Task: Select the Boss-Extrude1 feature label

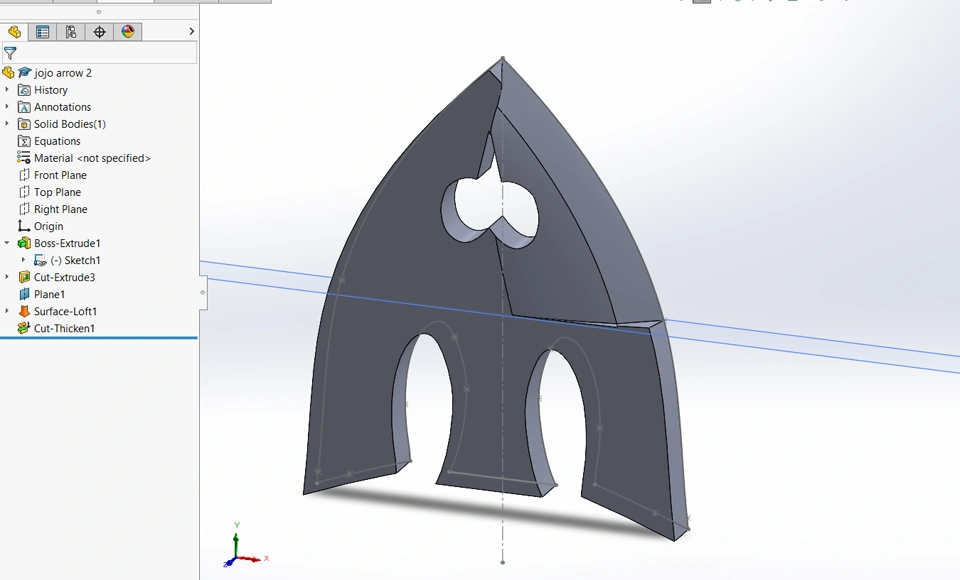Action: (67, 243)
